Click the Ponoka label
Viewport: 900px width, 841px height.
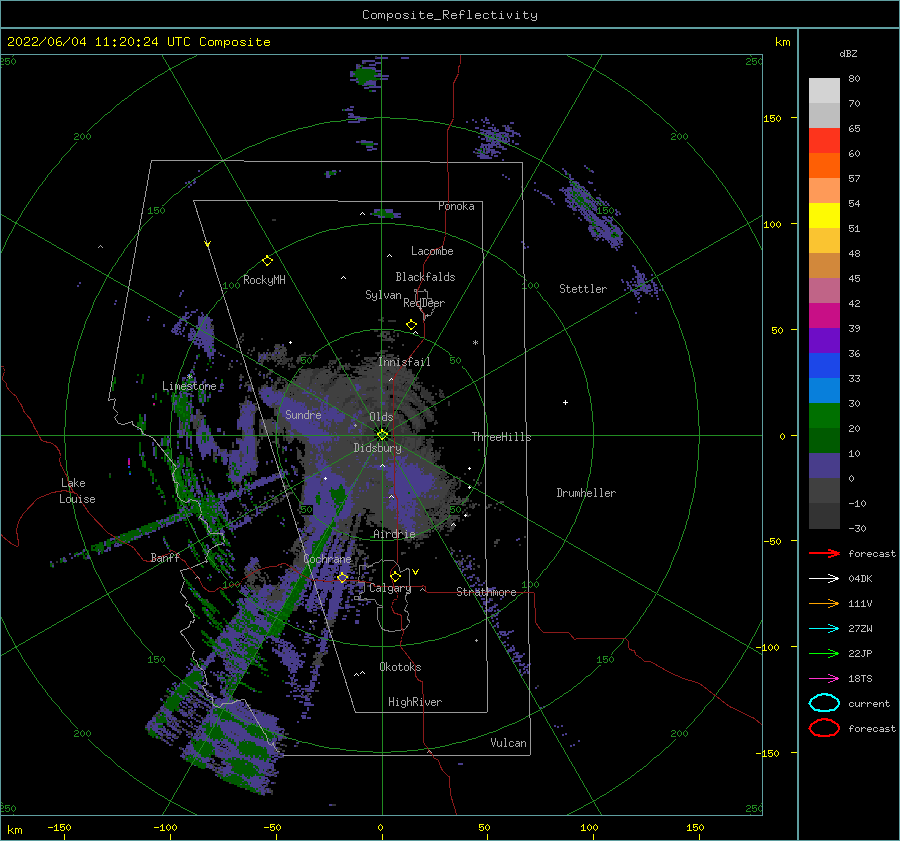click(456, 206)
